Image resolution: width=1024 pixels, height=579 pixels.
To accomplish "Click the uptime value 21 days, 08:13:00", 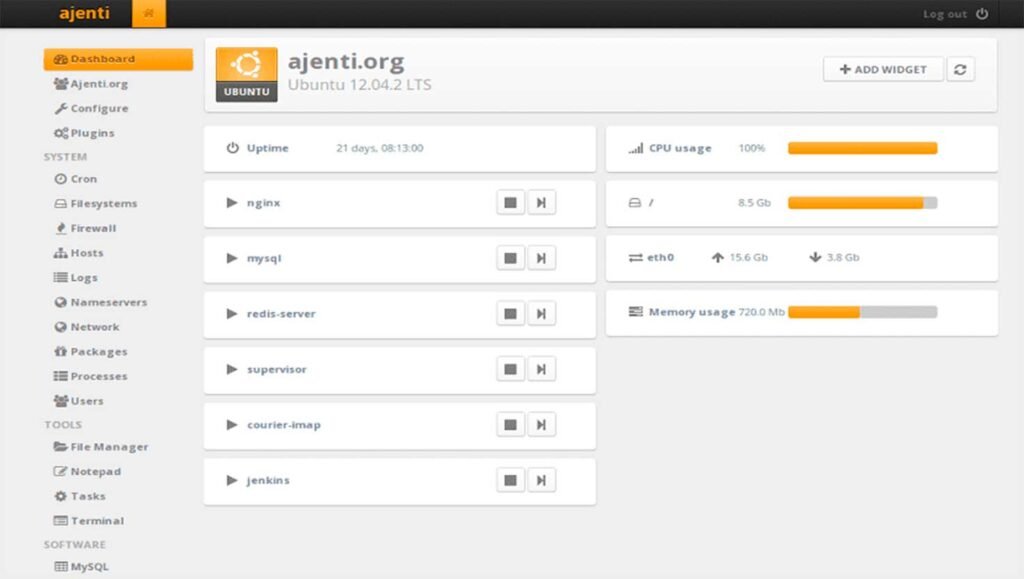I will (x=379, y=148).
